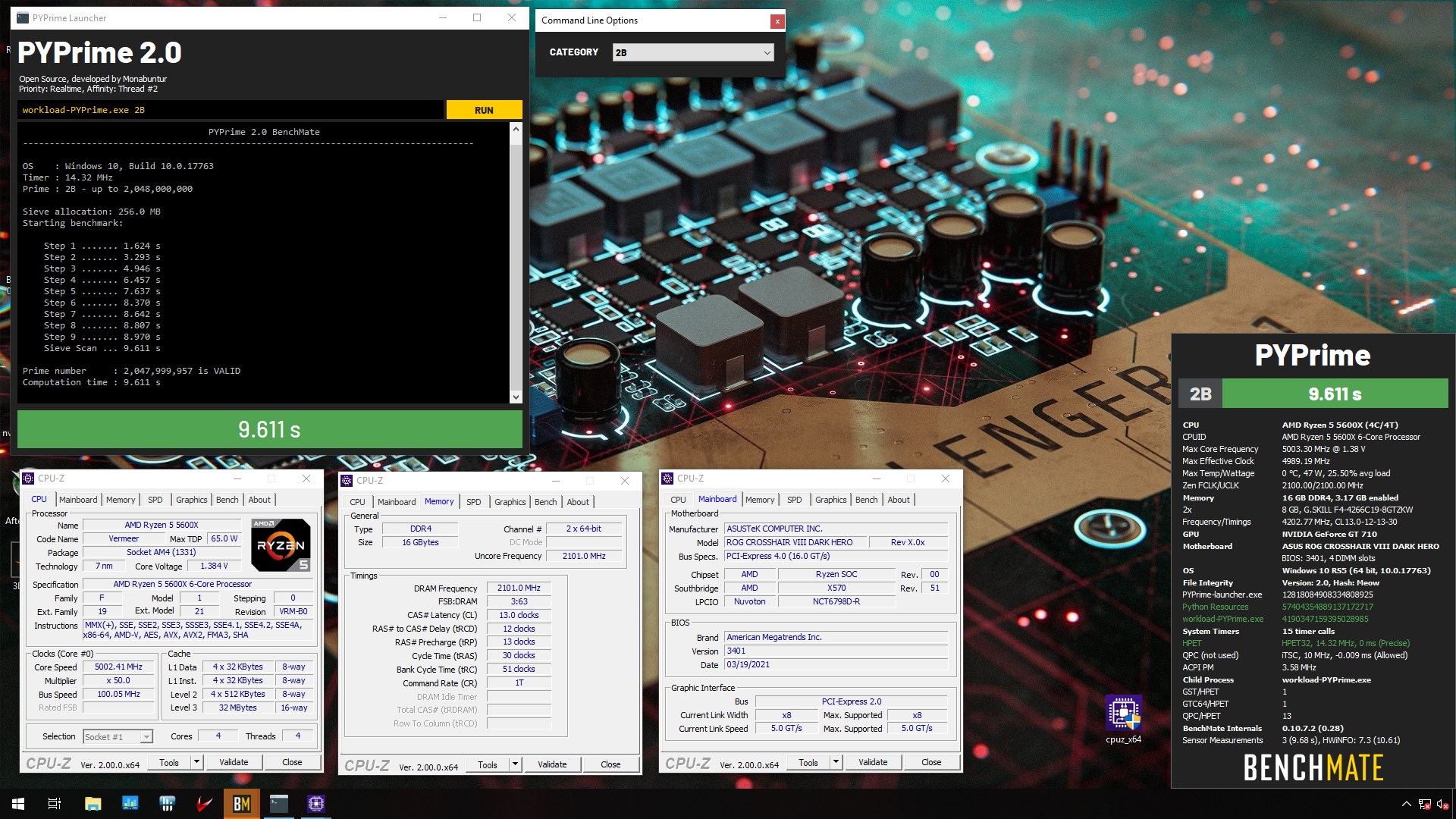Click the green 9.611 s result bar
The height and width of the screenshot is (819, 1456).
pyautogui.click(x=270, y=429)
